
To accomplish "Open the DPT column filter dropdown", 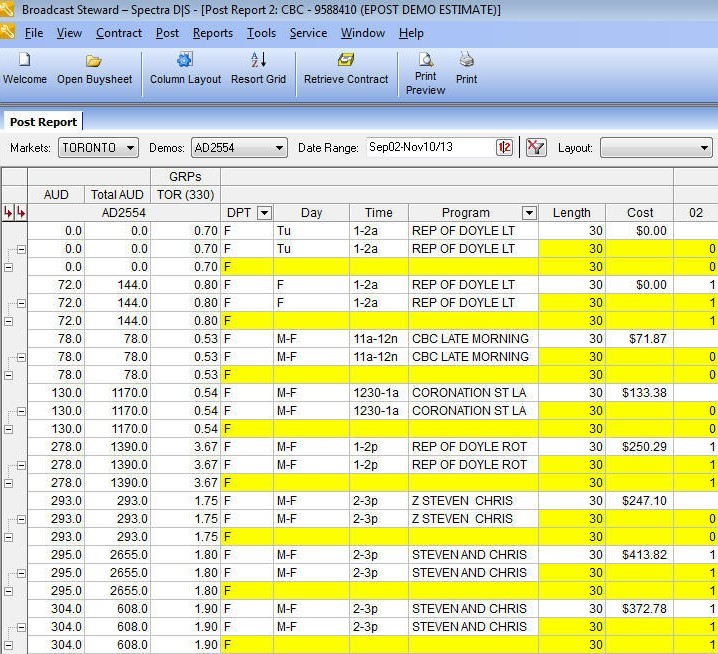I will (264, 213).
